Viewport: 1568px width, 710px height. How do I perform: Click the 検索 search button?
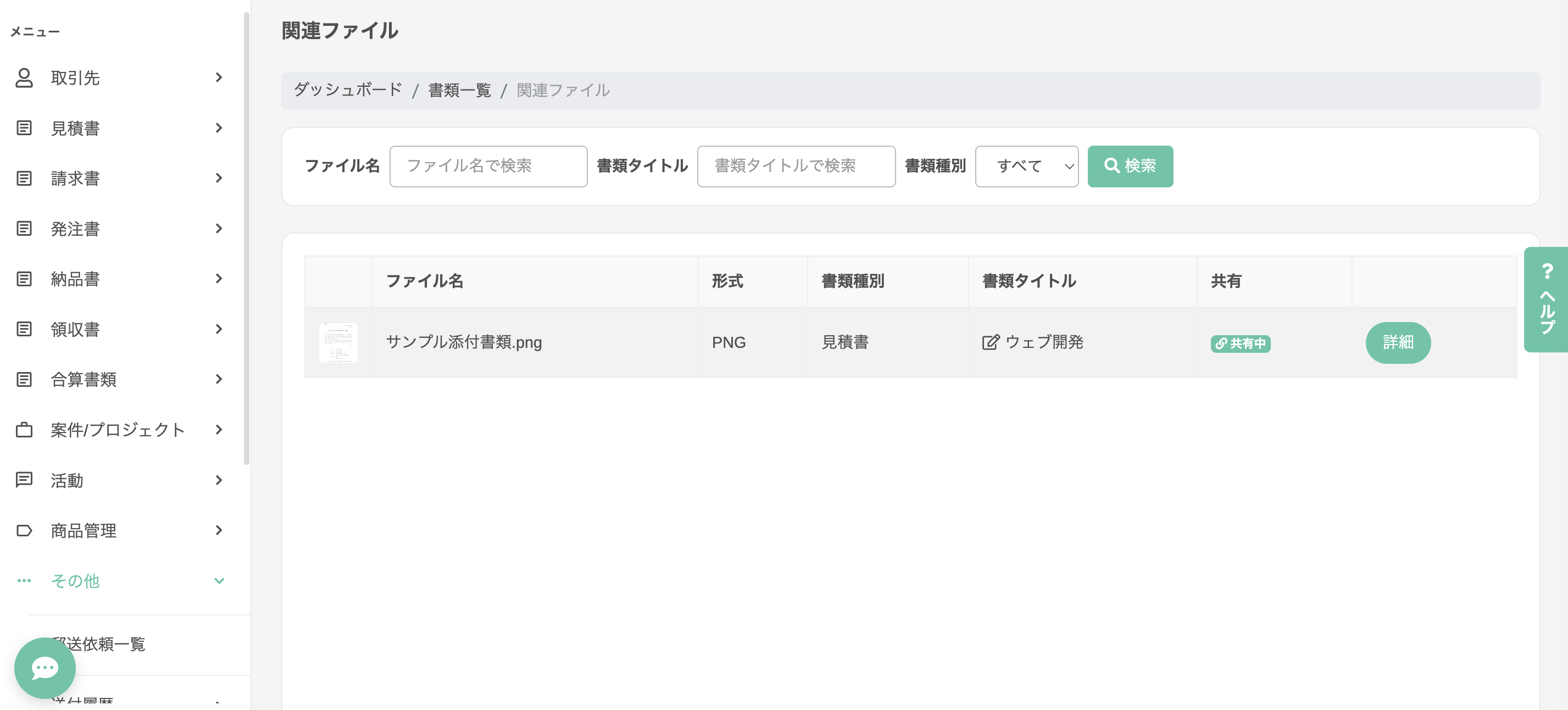[1130, 167]
